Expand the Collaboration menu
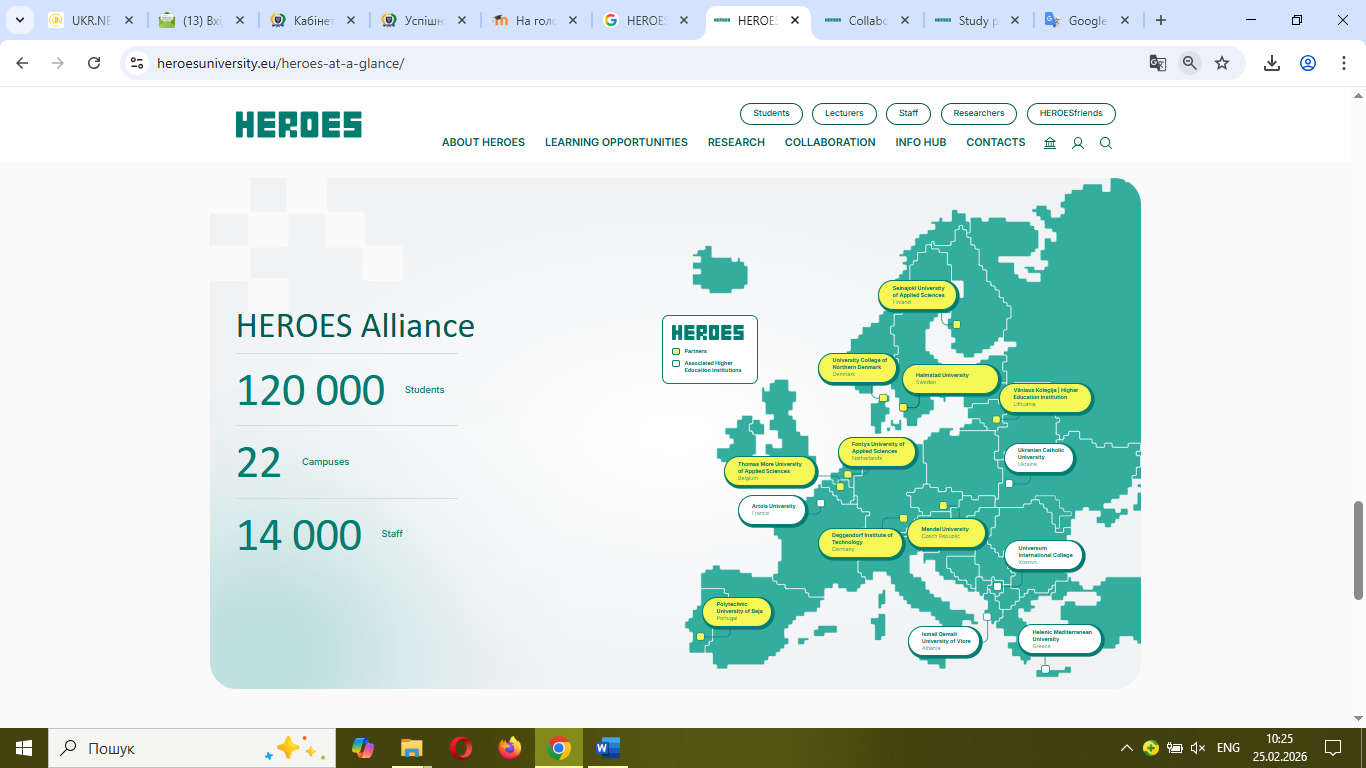 click(829, 143)
